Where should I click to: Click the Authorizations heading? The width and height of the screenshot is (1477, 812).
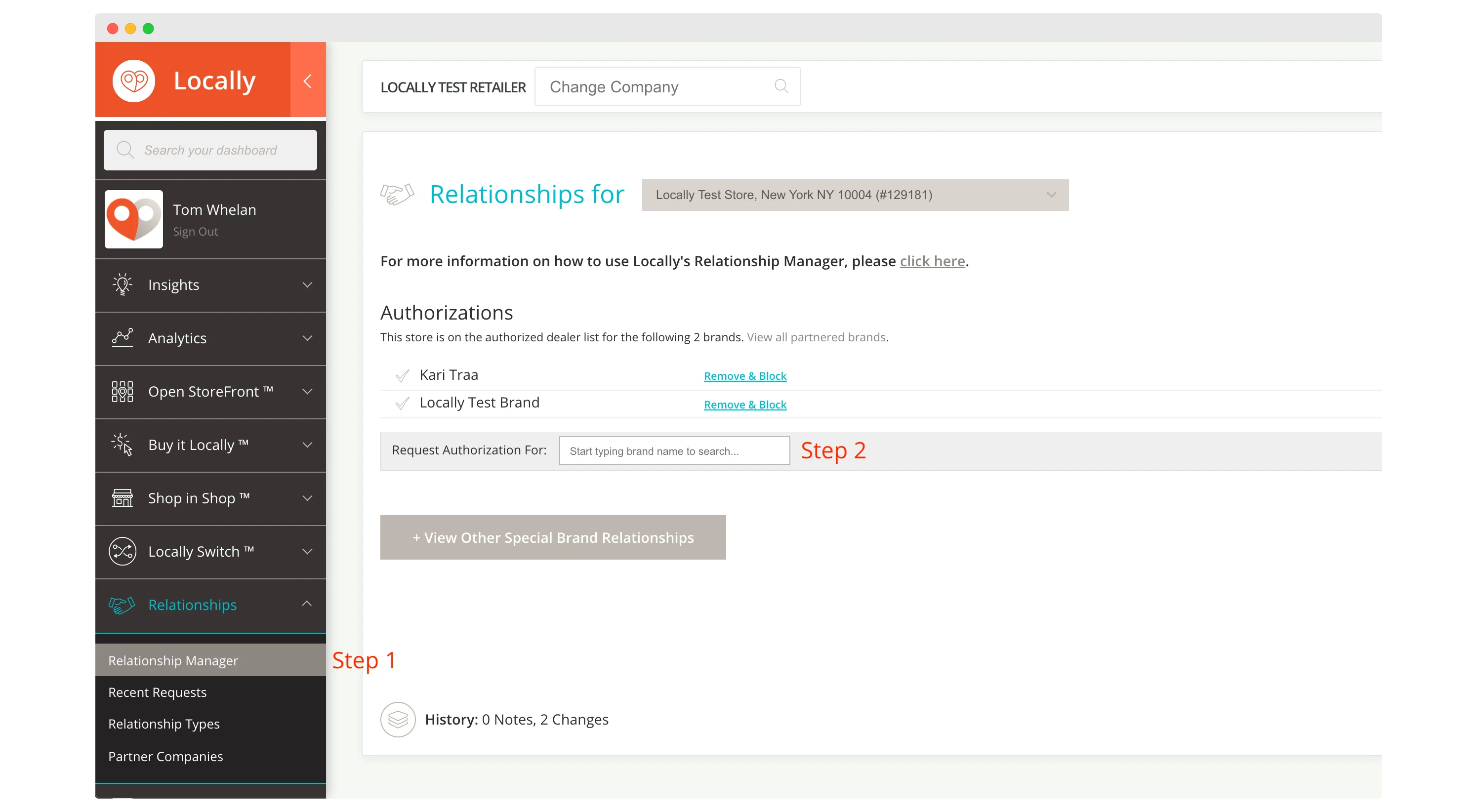(447, 313)
